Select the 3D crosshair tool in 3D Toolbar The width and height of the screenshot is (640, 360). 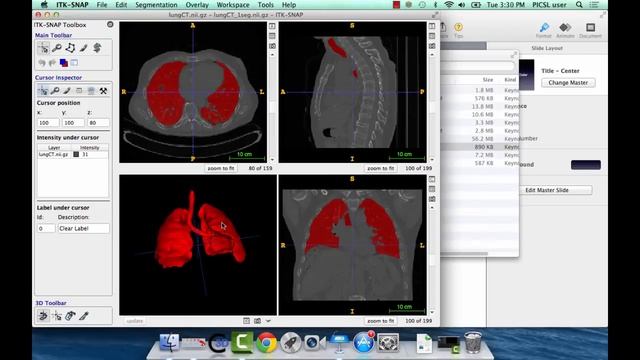[x=57, y=316]
